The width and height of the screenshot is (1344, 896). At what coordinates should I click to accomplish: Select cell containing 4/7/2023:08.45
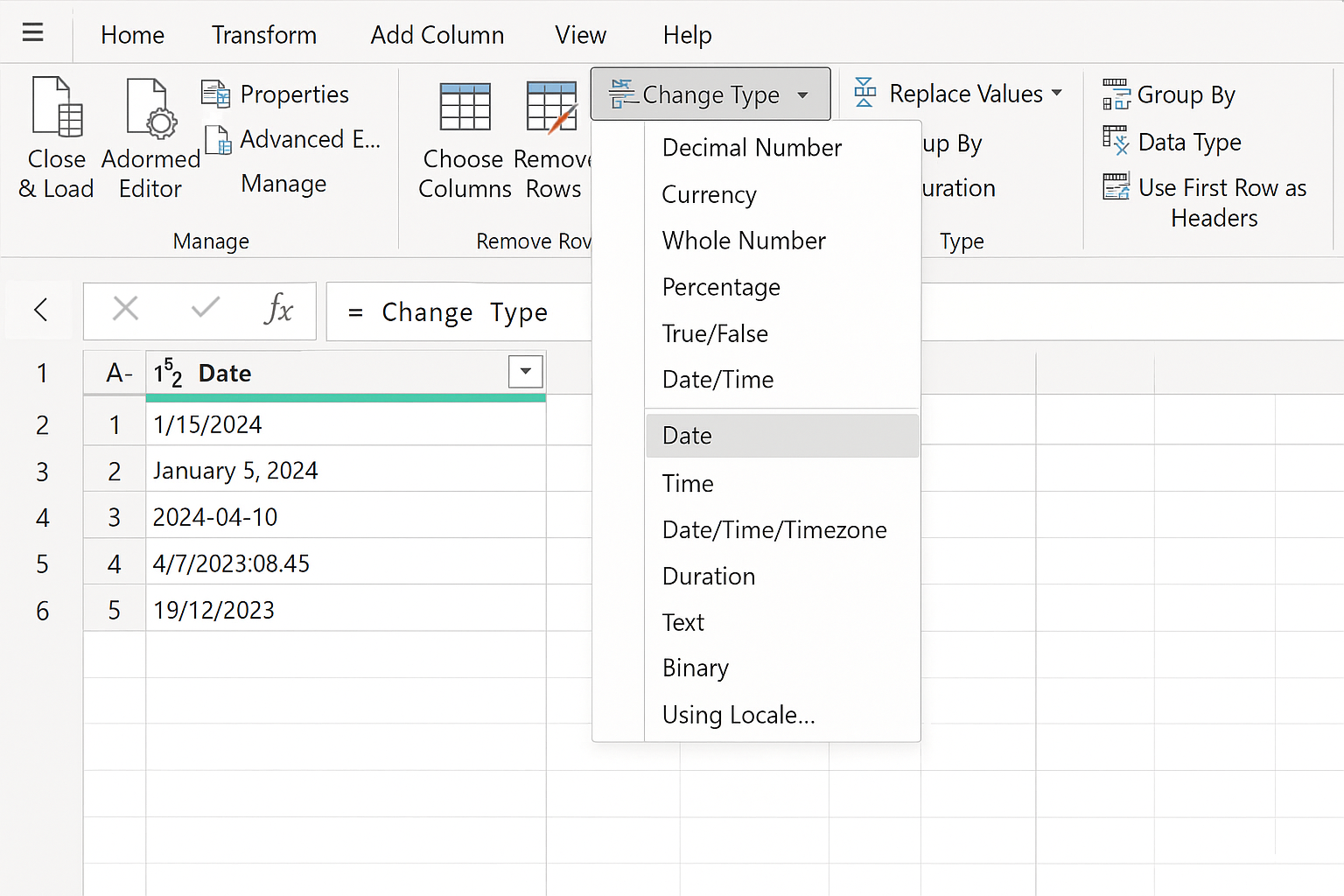pos(346,563)
